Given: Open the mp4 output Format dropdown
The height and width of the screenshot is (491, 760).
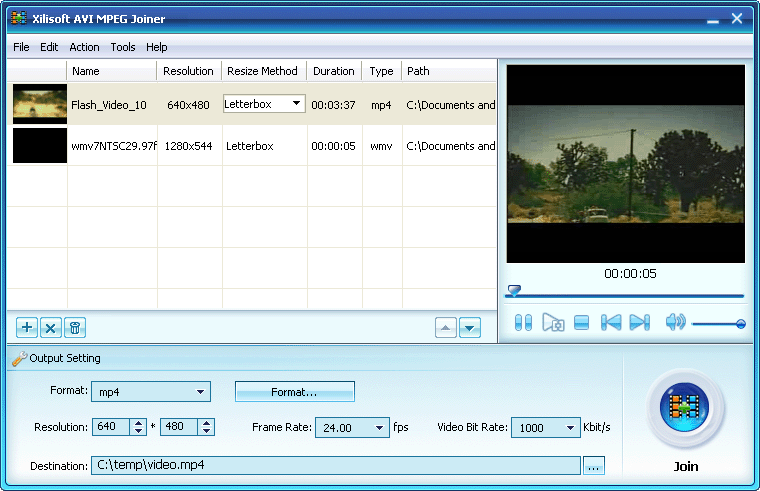Looking at the screenshot, I should tap(200, 392).
